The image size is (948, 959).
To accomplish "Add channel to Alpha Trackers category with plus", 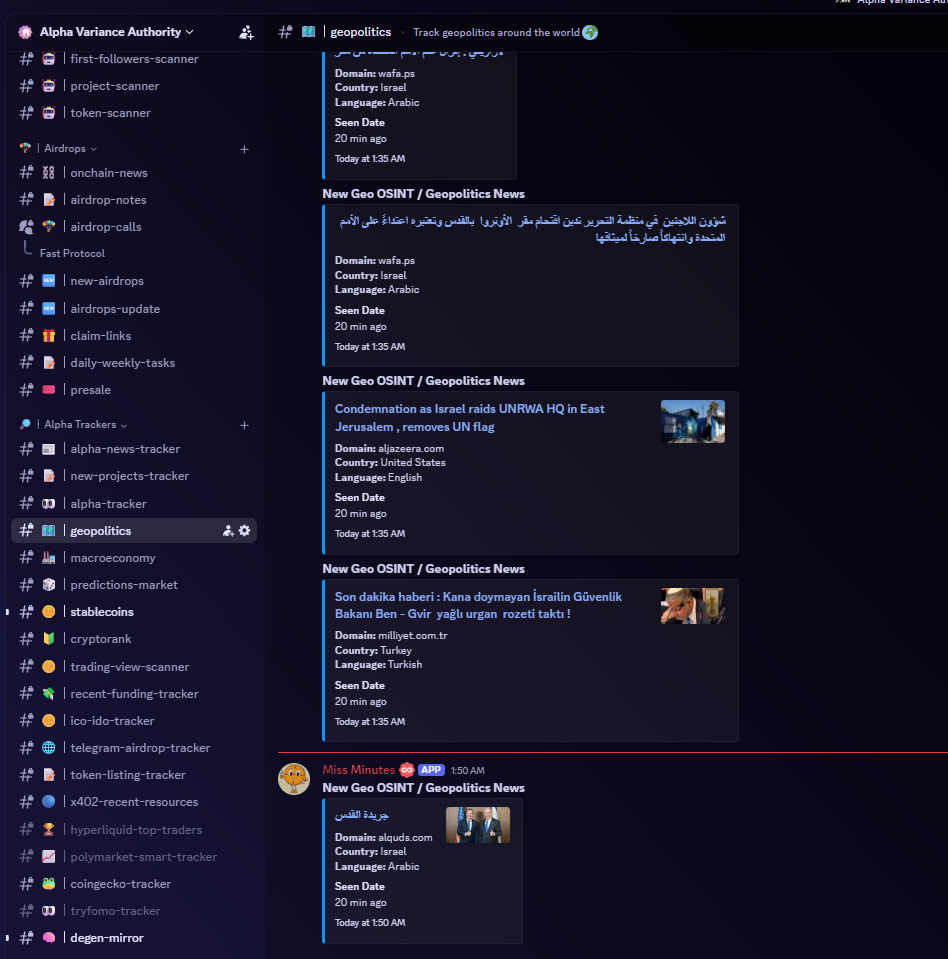I will [x=244, y=425].
